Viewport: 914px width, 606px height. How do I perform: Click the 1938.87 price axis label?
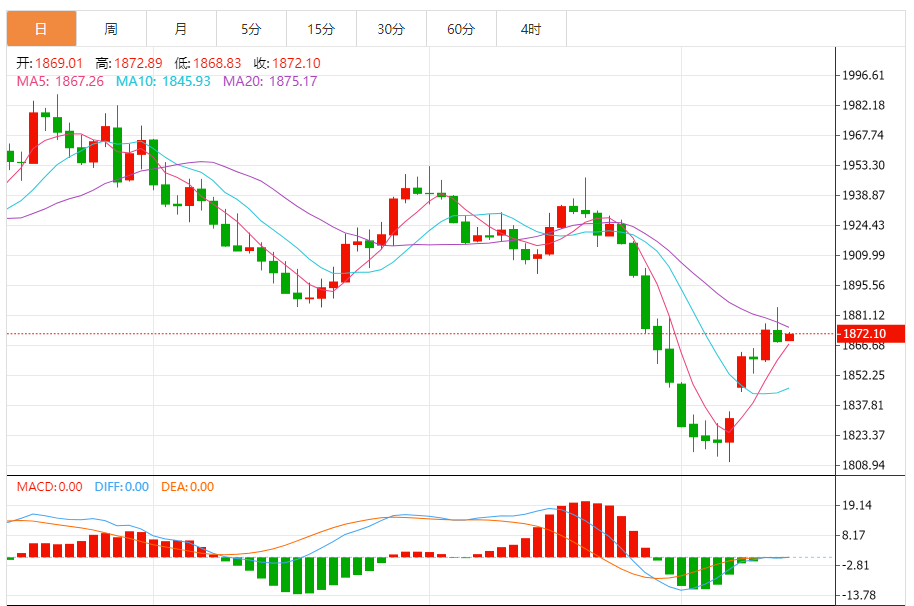point(863,195)
